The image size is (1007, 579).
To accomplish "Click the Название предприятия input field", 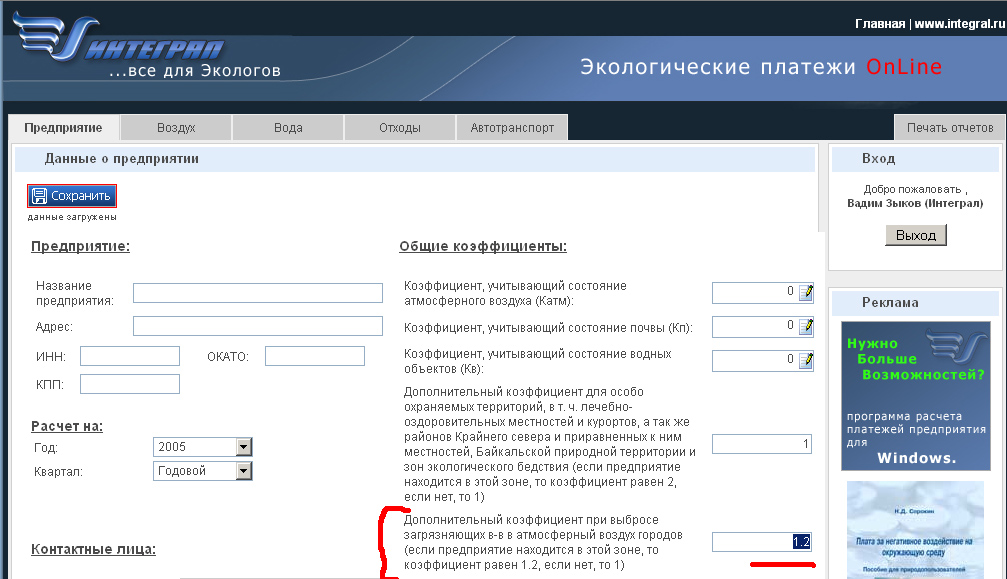I will (258, 293).
